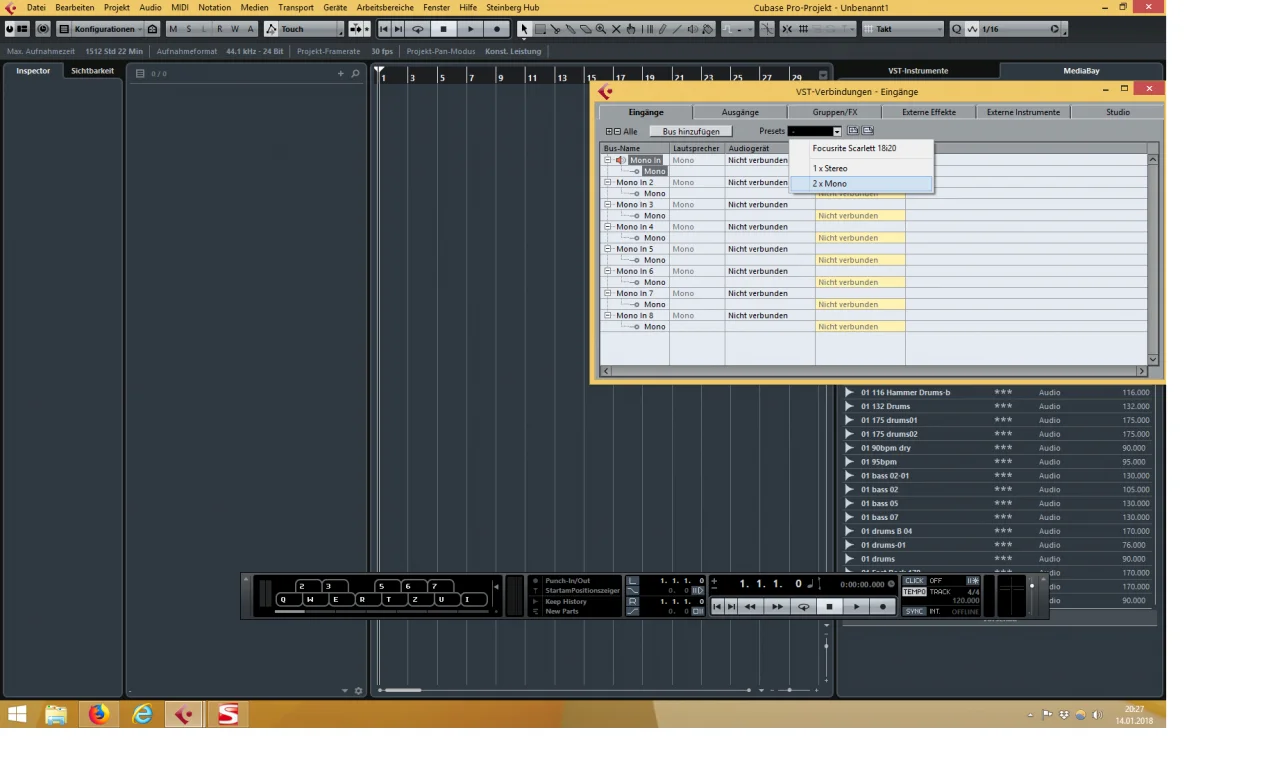Select the Eraser tool in toolbar
Screen dimensions: 1280x771
click(586, 29)
